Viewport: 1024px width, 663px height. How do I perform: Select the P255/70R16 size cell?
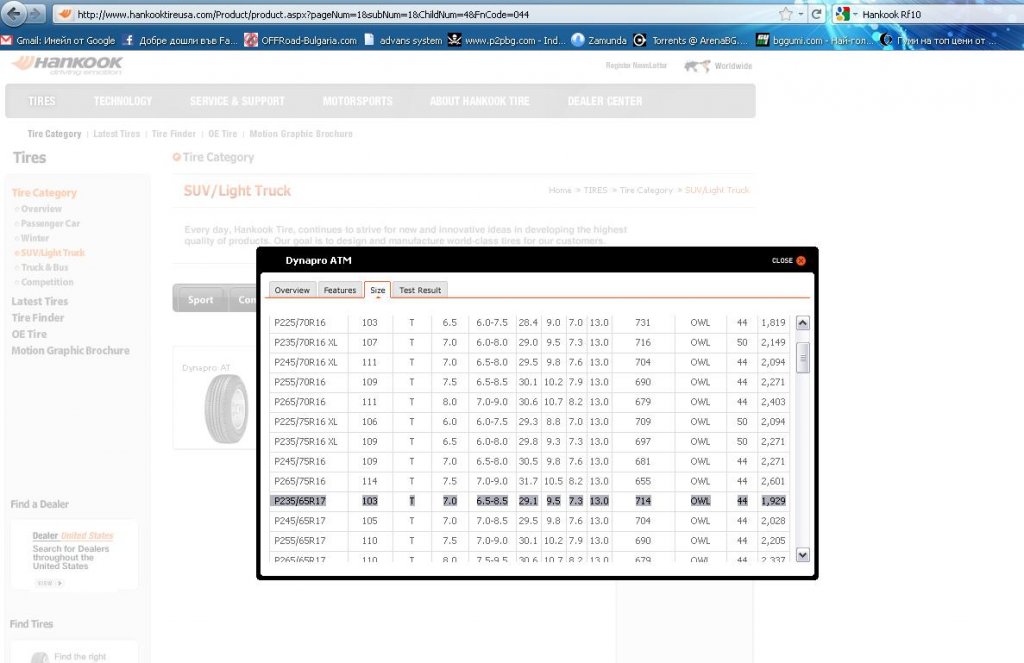[308, 382]
